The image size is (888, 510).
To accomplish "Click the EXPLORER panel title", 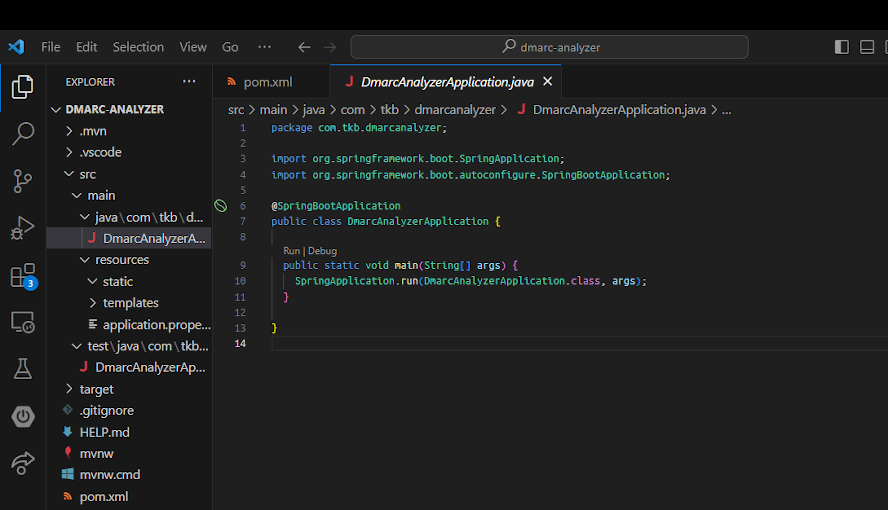I will click(90, 82).
